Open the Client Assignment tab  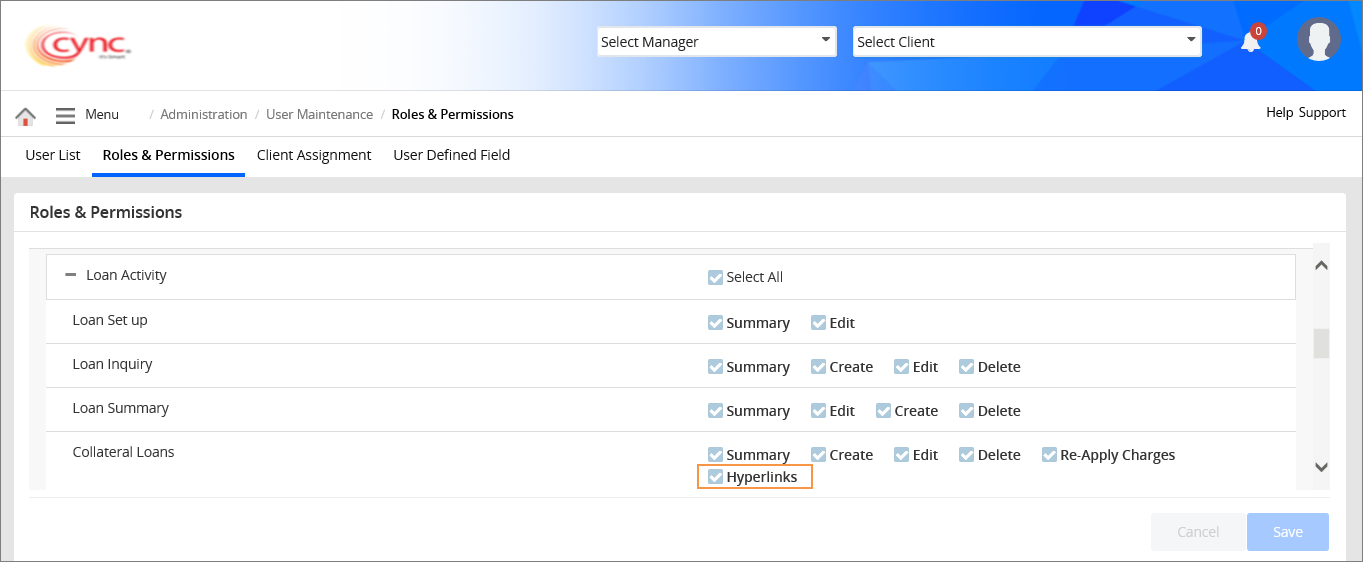pyautogui.click(x=314, y=155)
